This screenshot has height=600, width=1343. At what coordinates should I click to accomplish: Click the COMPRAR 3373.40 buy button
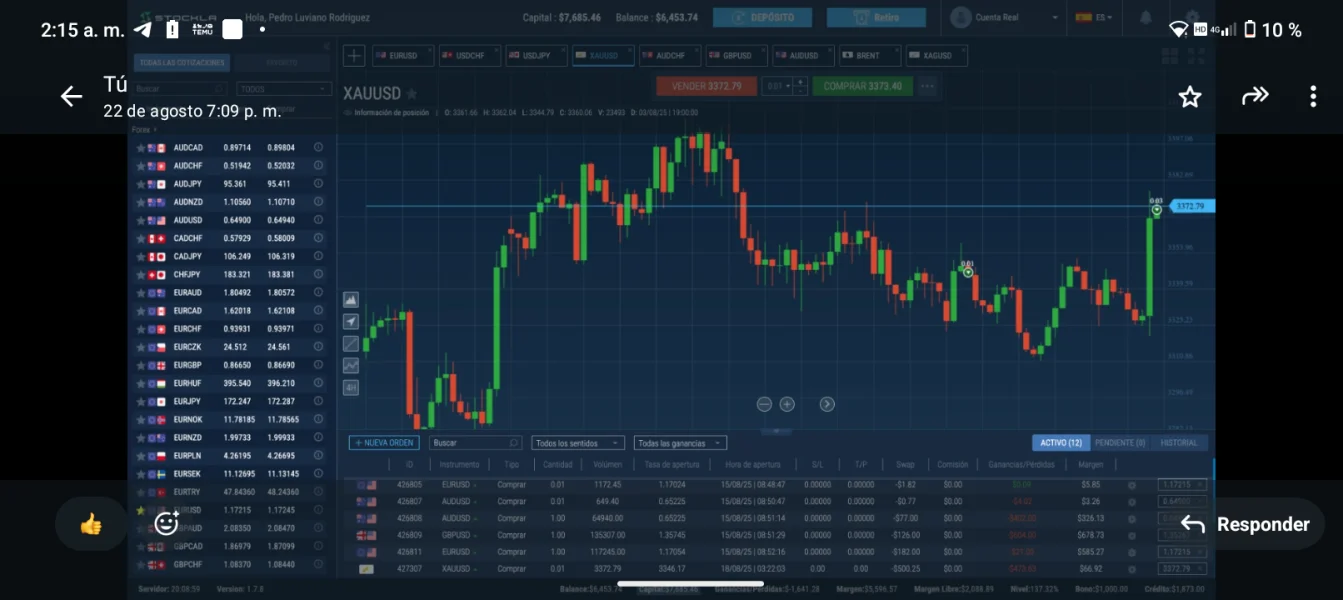pyautogui.click(x=862, y=87)
